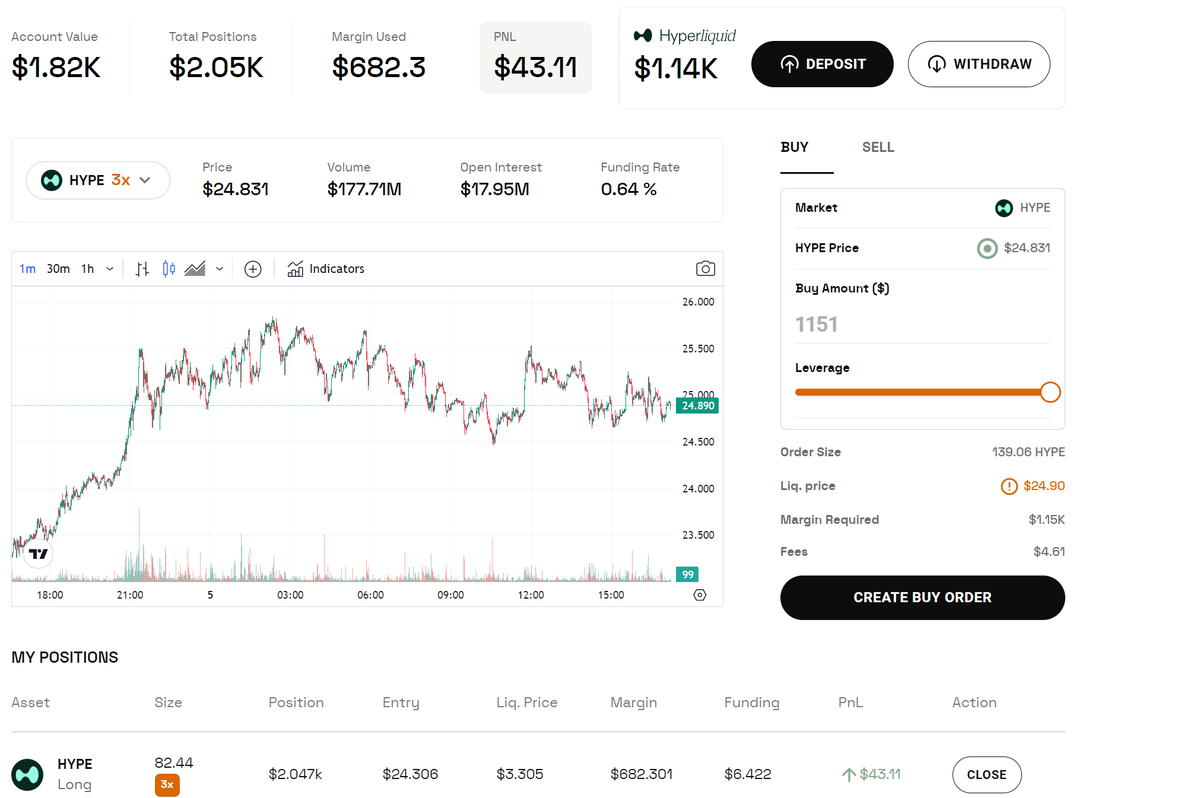
Task: Click the TradingView logo on the chart
Action: (38, 553)
